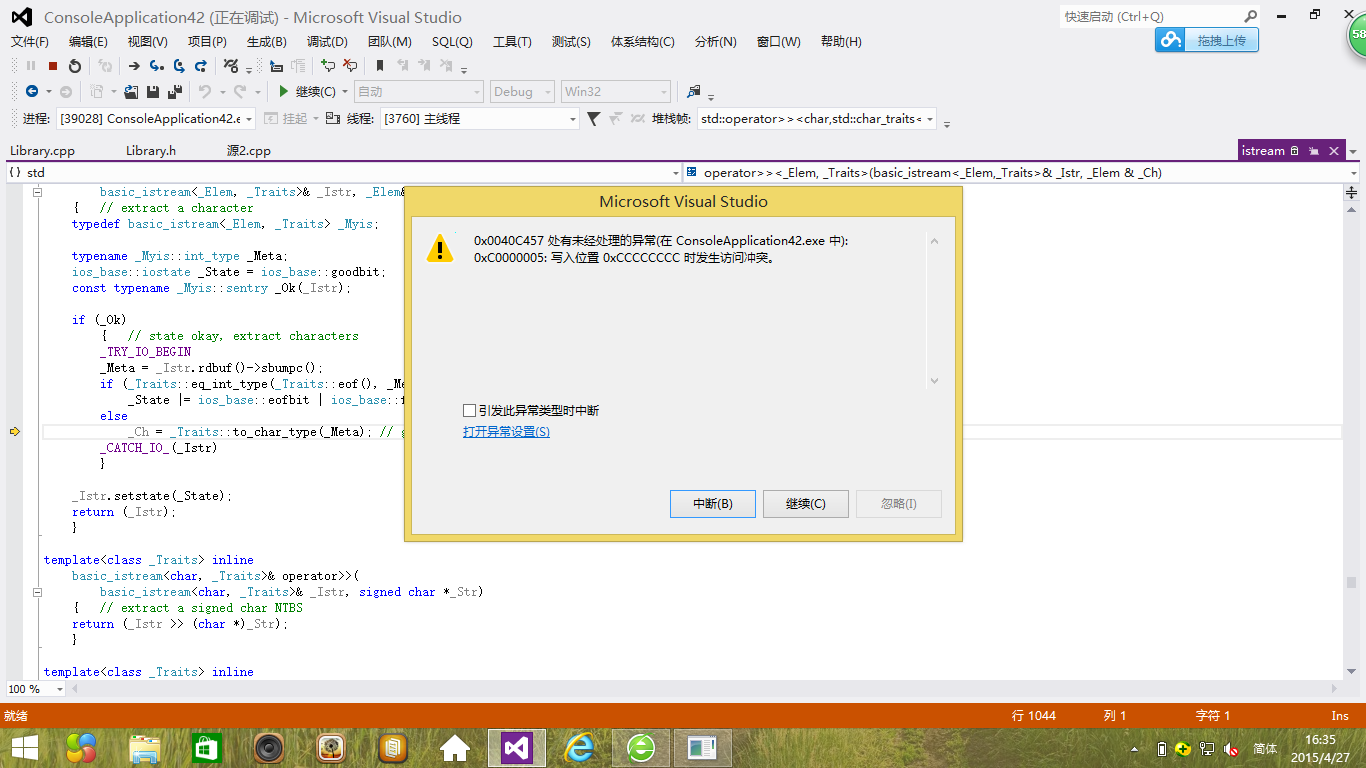Screen dimensions: 1366x768
Task: Open the tab list overflow dropdown arrow
Action: [1353, 152]
